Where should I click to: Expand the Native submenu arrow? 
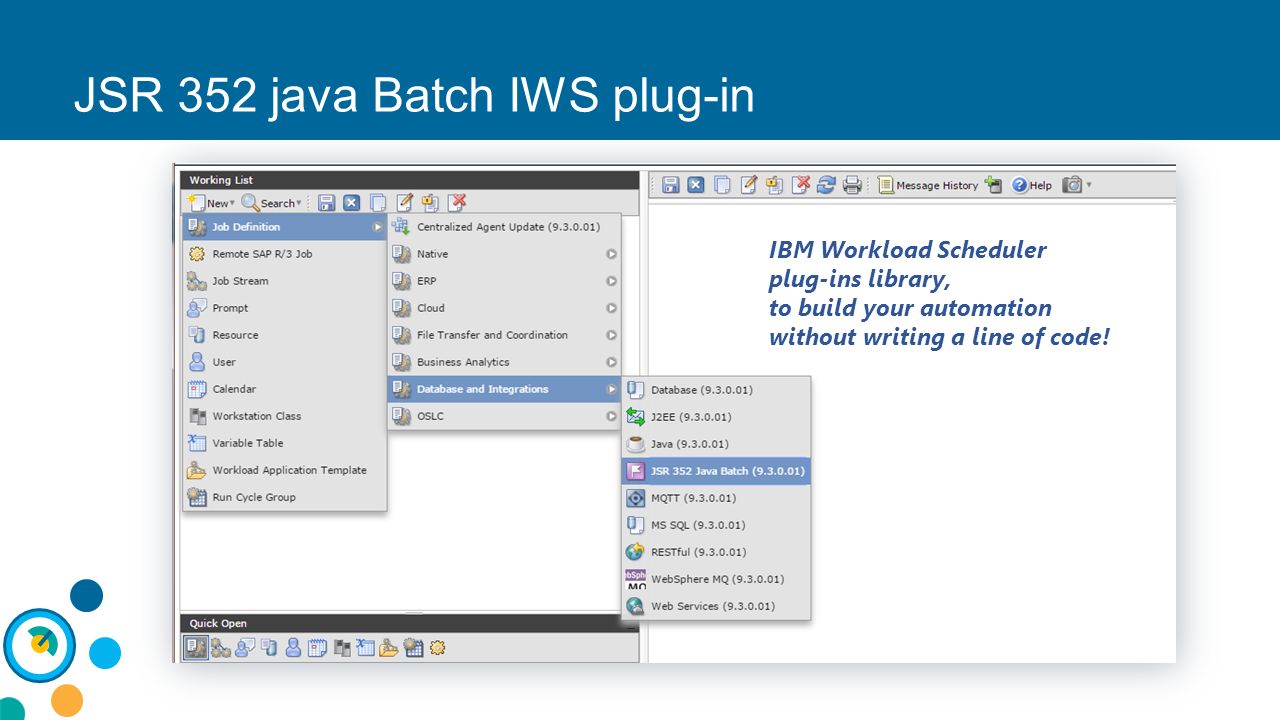(611, 254)
